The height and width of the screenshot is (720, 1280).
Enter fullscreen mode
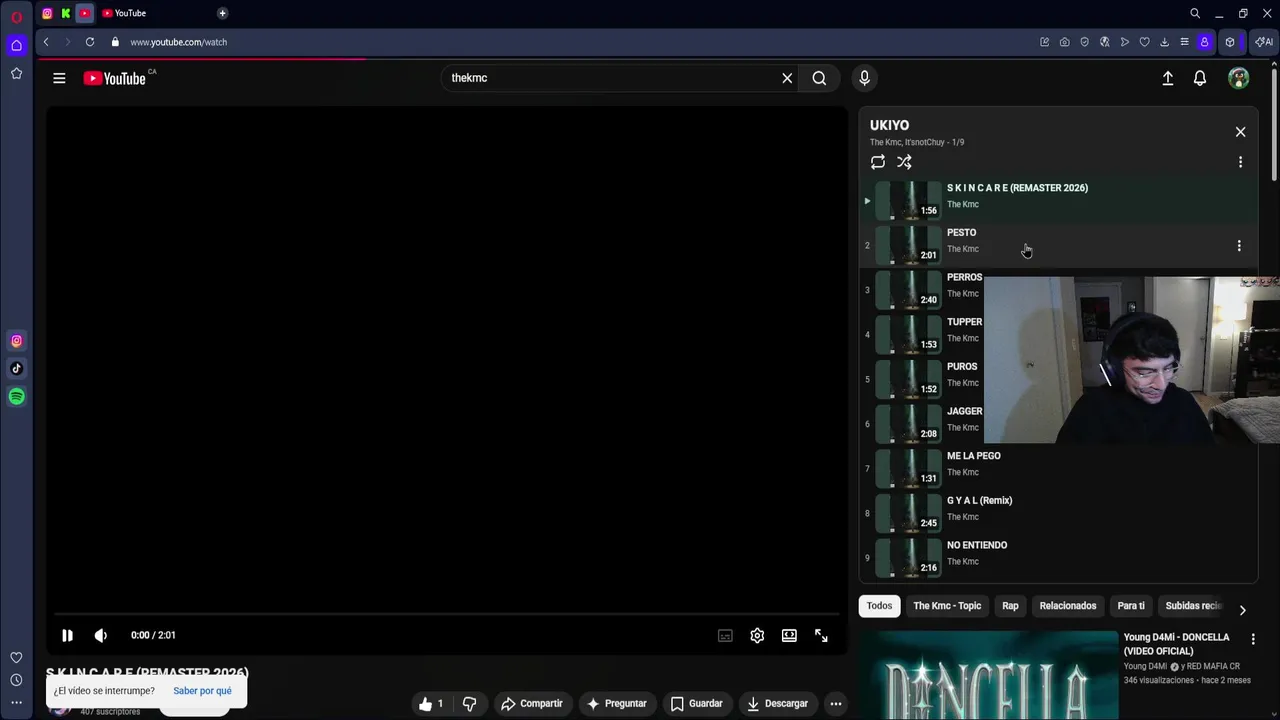coord(821,636)
